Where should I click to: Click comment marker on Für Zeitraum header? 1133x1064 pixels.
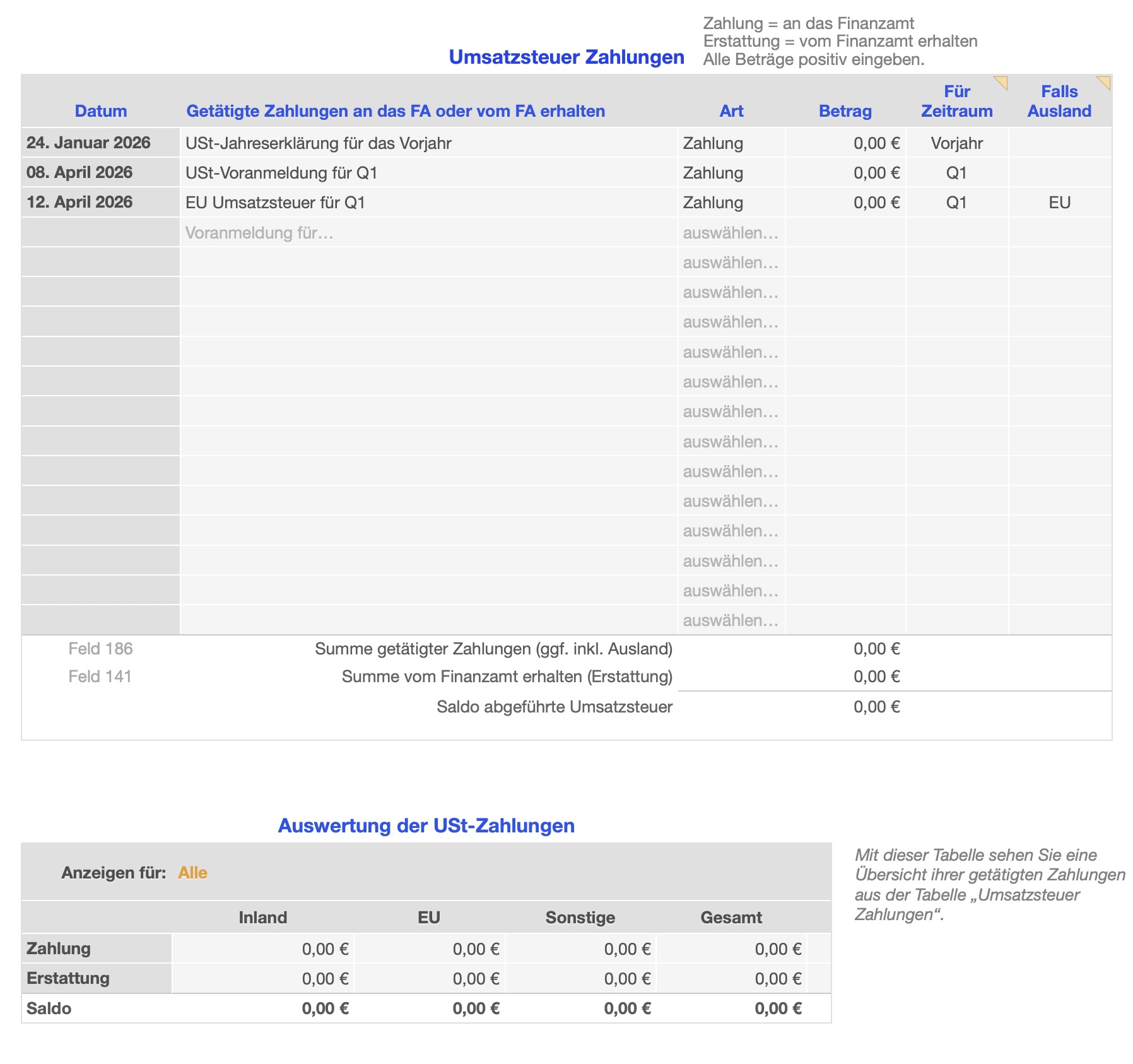[1001, 81]
